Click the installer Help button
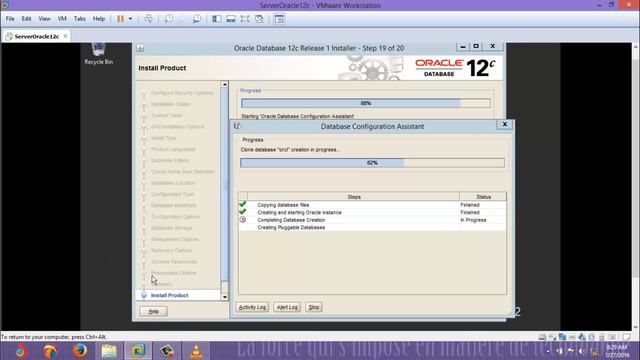The height and width of the screenshot is (360, 640). [153, 311]
